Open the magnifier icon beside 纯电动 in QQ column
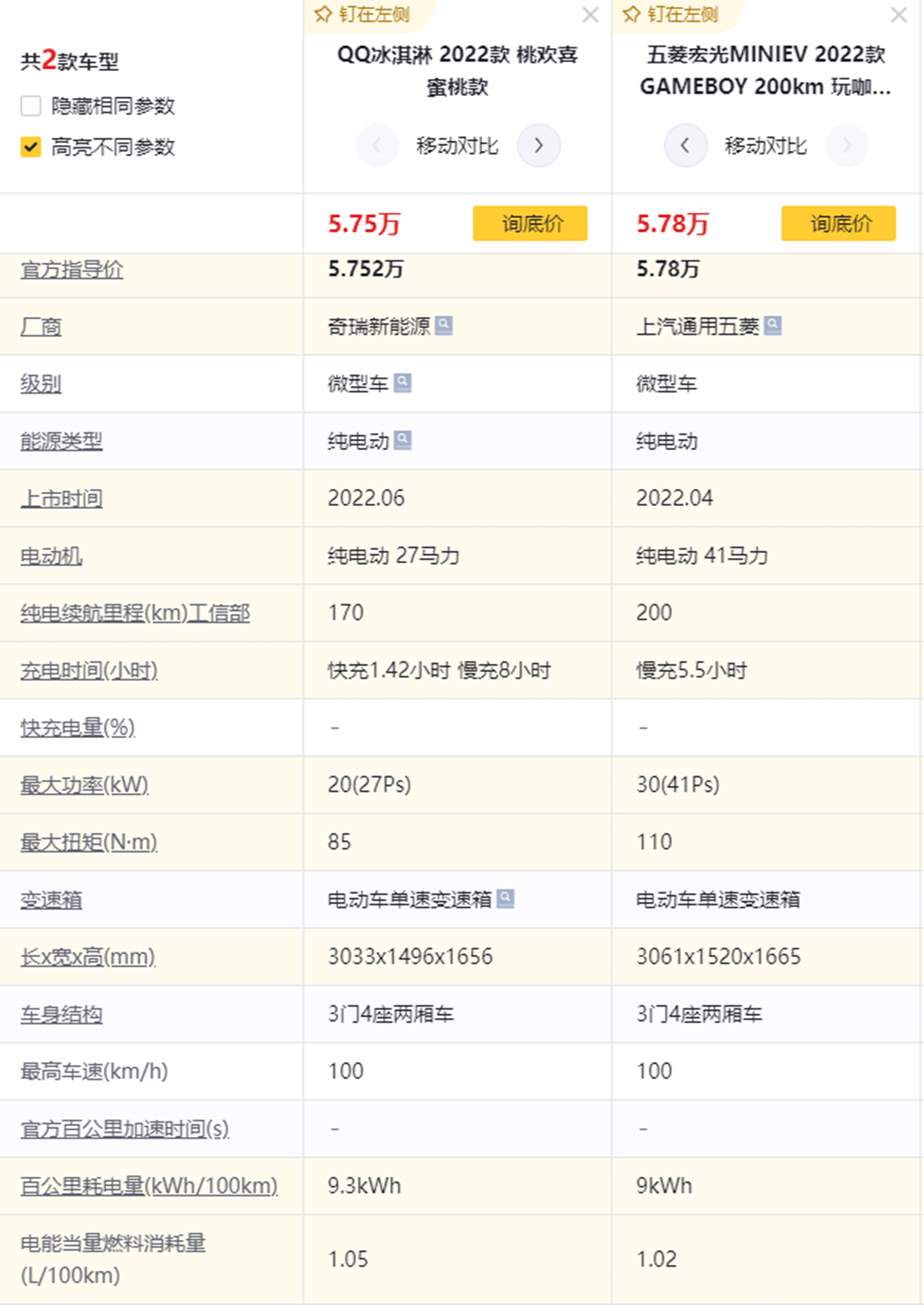Screen dimensions: 924x1305 (x=403, y=440)
